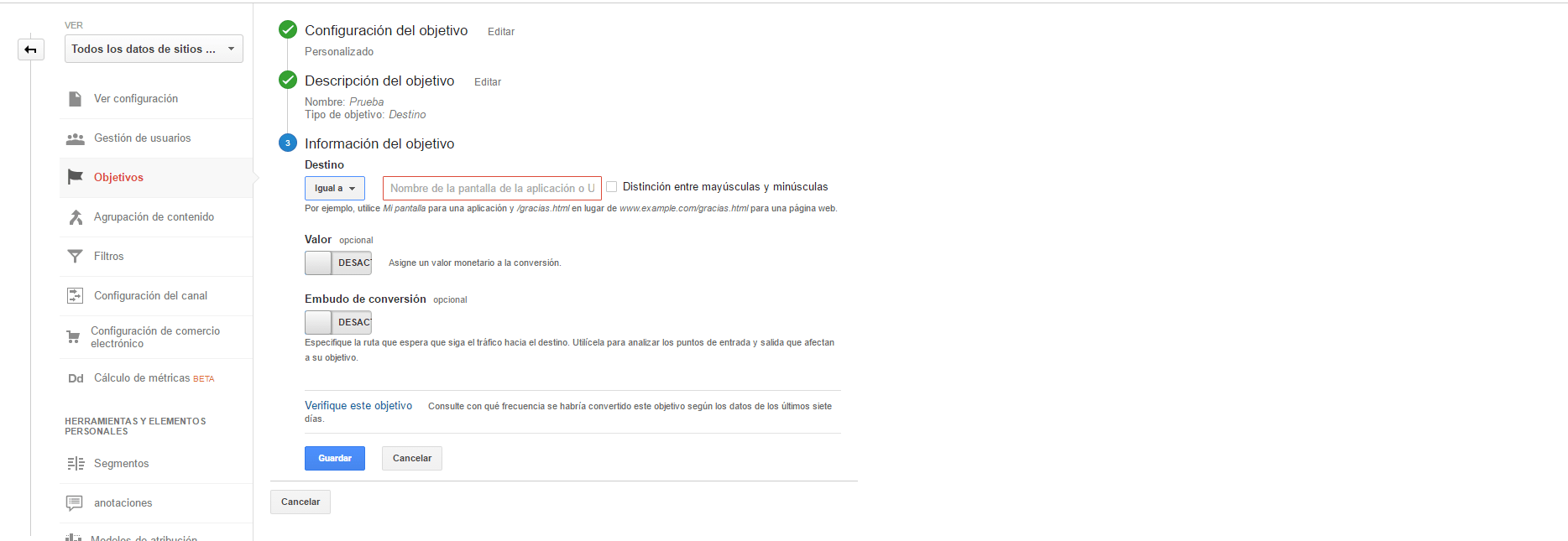Screen dimensions: 1568x541
Task: Click the Dd Cálculo de métricas icon
Action: point(76,378)
